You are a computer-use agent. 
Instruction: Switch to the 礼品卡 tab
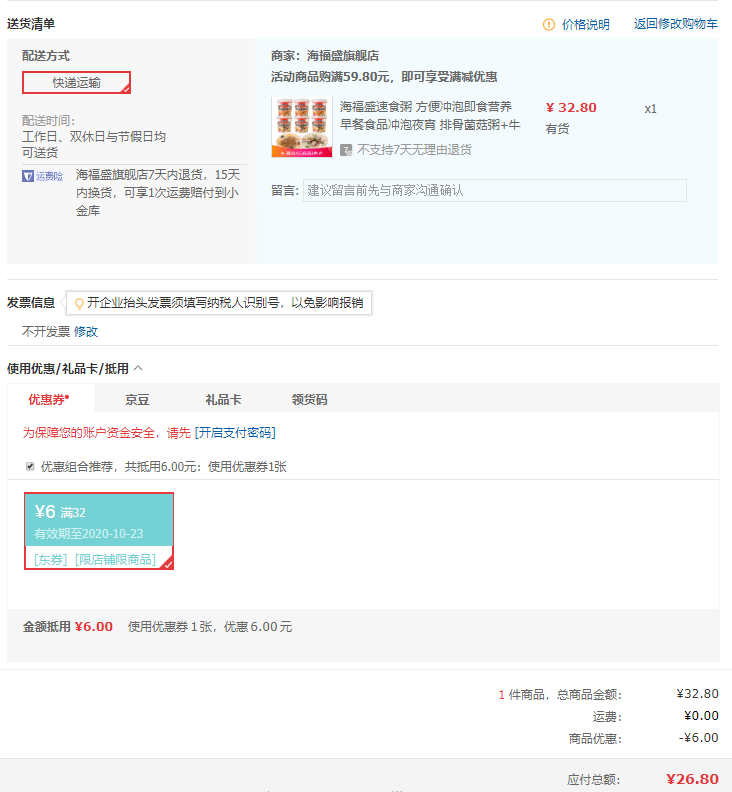(x=223, y=400)
